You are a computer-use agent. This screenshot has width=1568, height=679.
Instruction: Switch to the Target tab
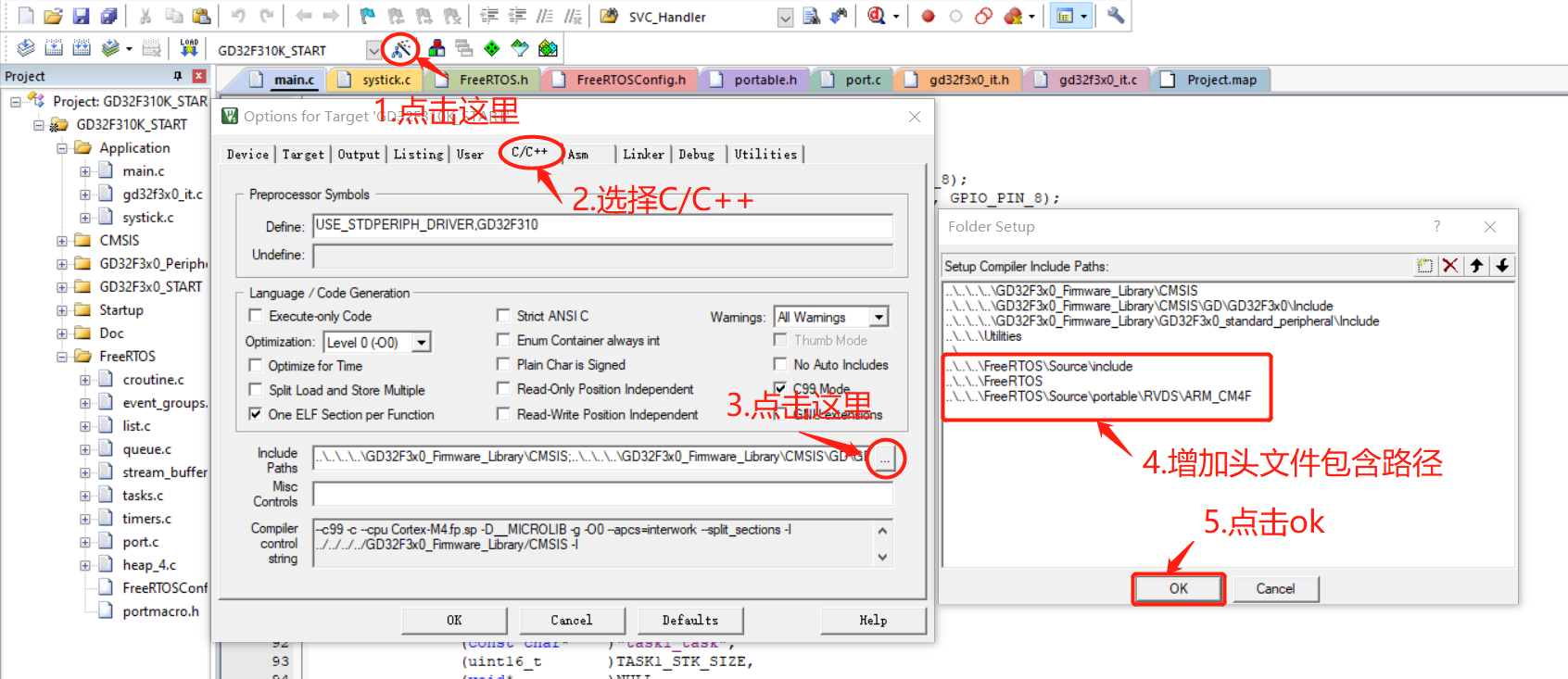(x=303, y=154)
